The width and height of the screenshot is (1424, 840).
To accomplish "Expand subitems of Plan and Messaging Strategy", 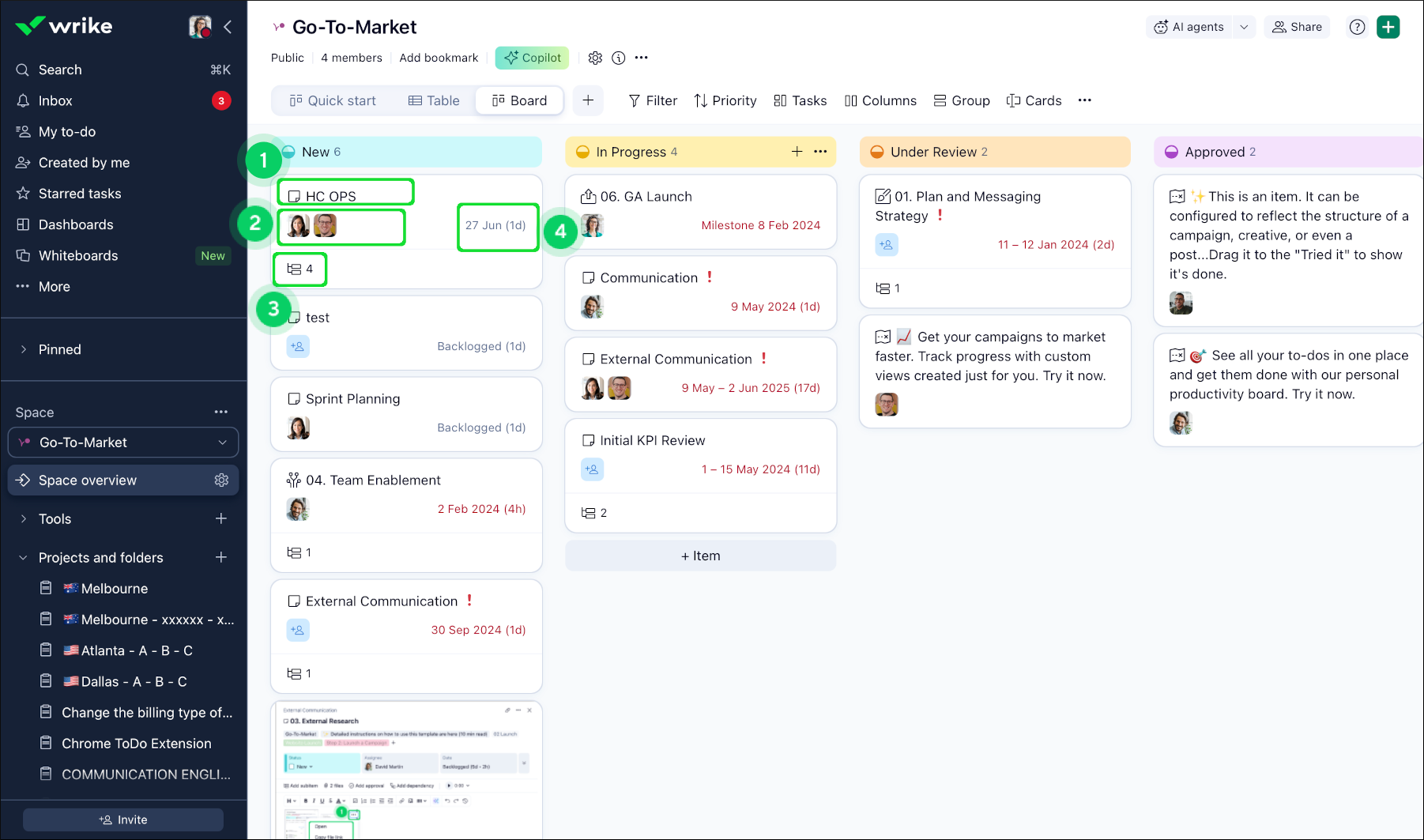I will click(x=888, y=288).
